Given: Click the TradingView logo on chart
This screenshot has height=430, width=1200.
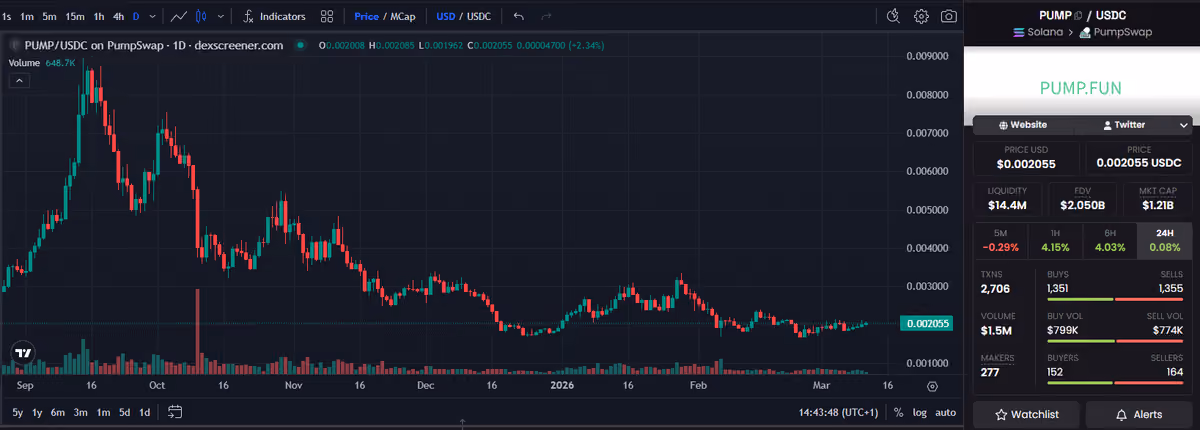Looking at the screenshot, I should pyautogui.click(x=23, y=352).
